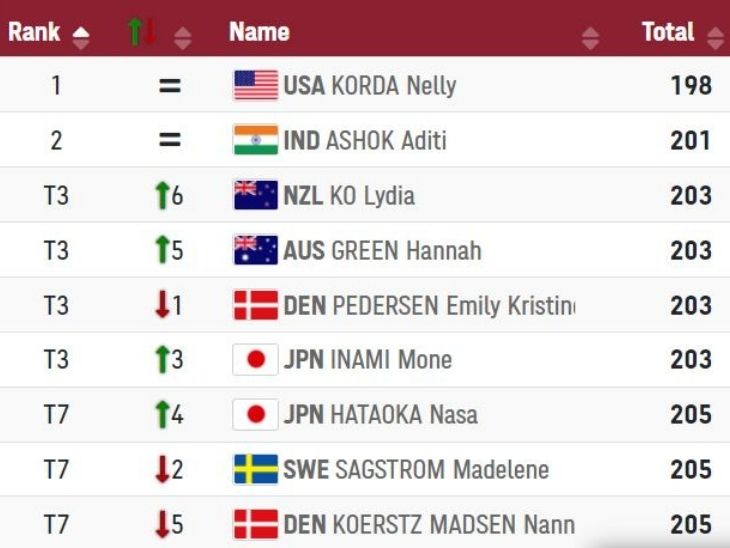This screenshot has height=548, width=730.
Task: Click the Japan flag beside Hataoka Nasa
Action: [255, 414]
